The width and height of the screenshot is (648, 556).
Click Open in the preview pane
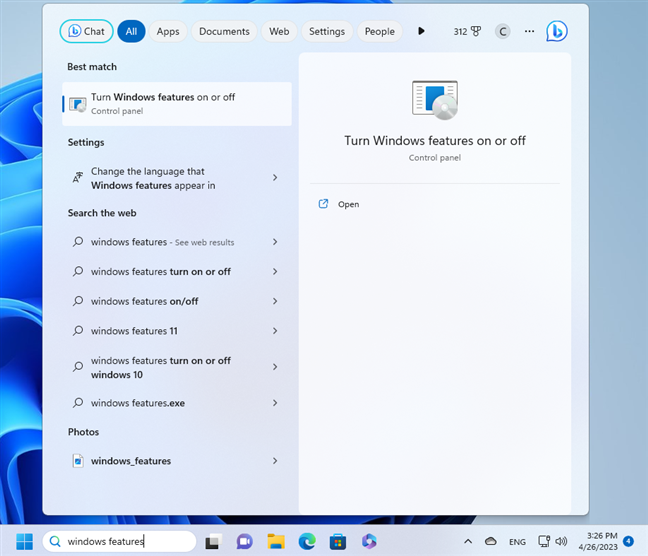click(348, 204)
